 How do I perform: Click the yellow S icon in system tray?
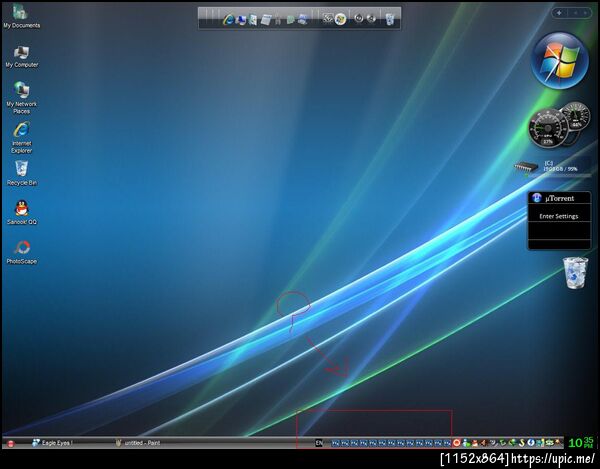(522, 443)
